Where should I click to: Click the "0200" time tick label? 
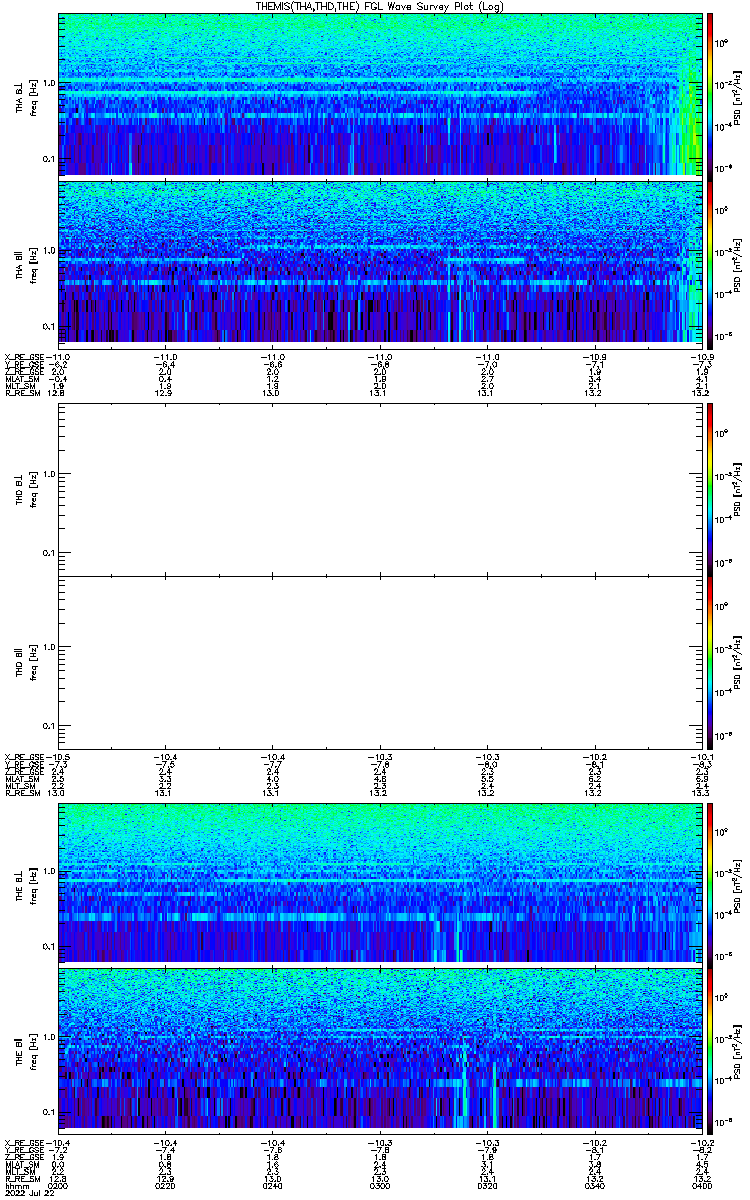(59, 1186)
